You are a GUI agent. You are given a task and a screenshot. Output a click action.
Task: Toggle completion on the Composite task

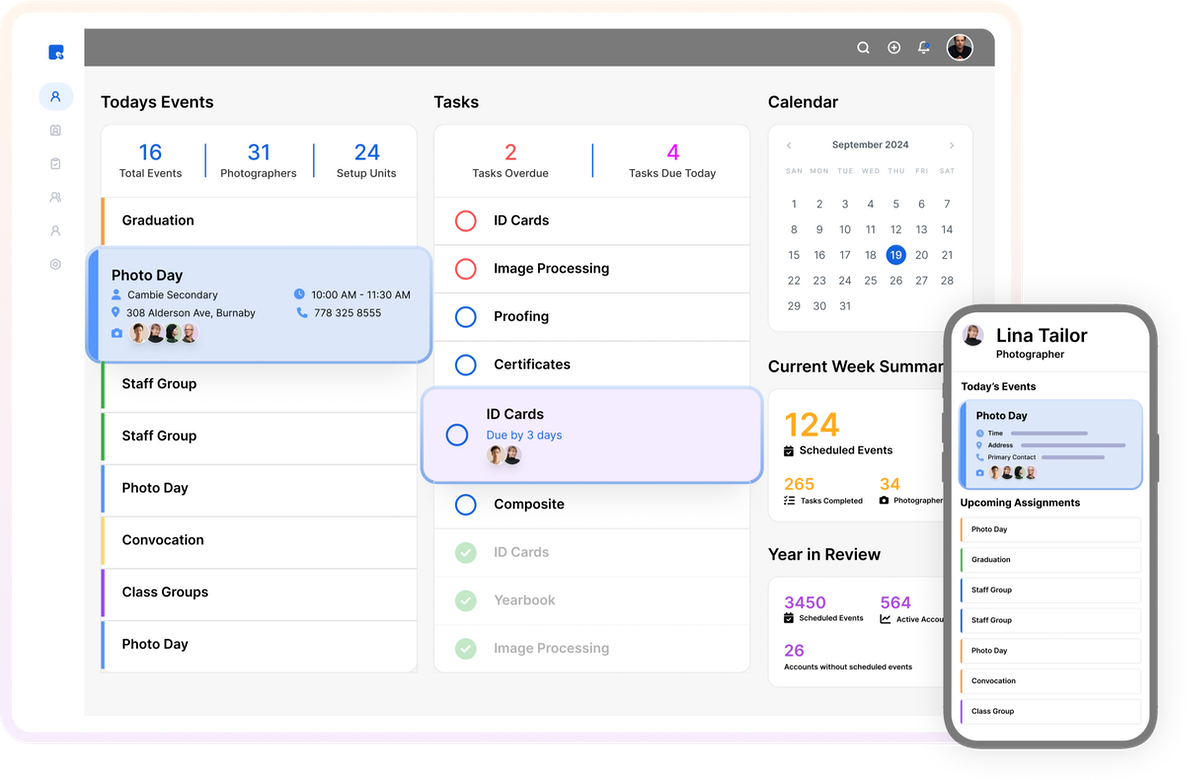coord(464,504)
